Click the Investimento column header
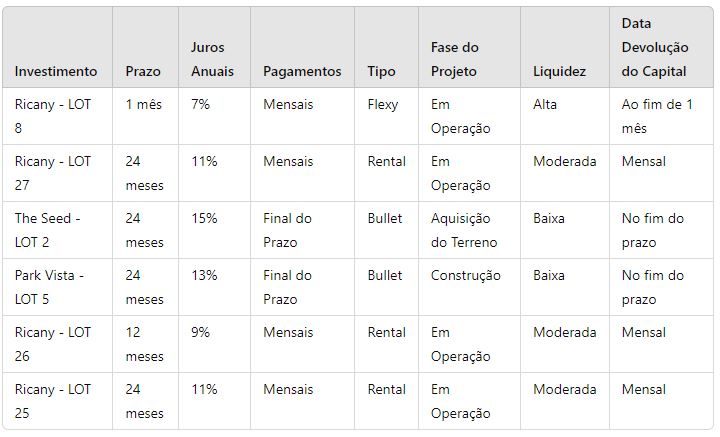The width and height of the screenshot is (720, 437). 56,71
